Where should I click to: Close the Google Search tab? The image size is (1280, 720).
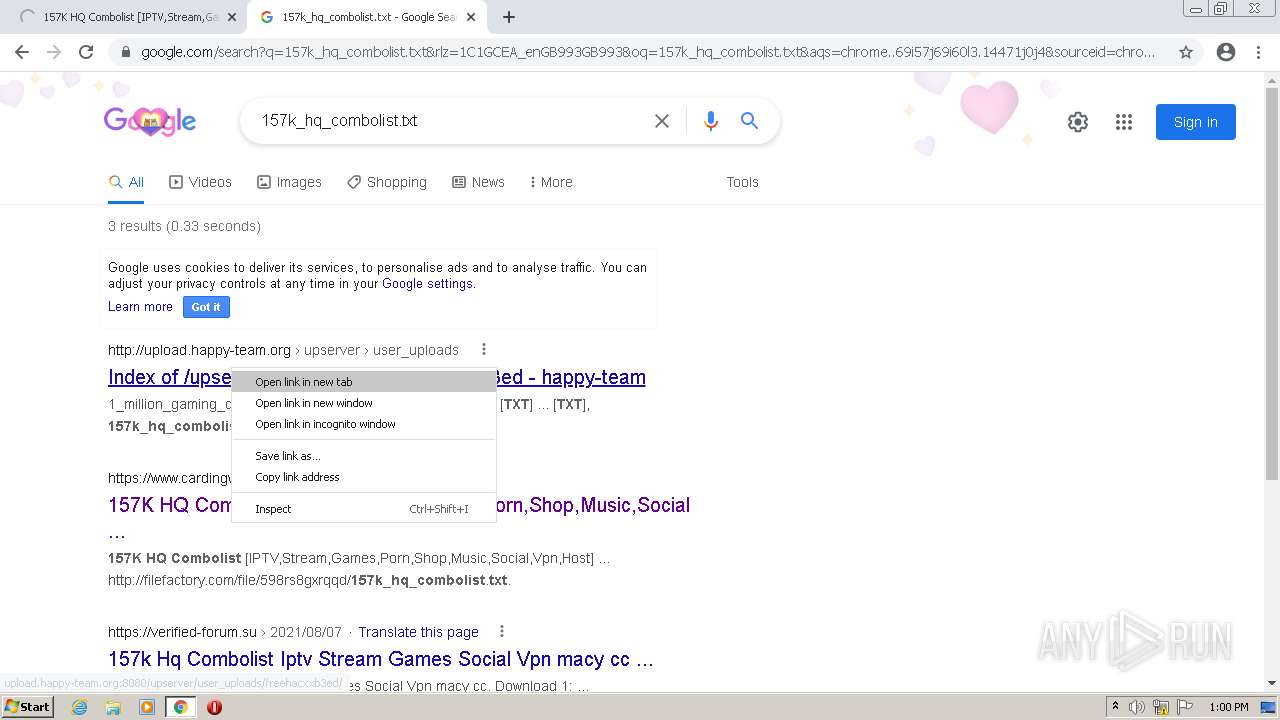tap(471, 17)
